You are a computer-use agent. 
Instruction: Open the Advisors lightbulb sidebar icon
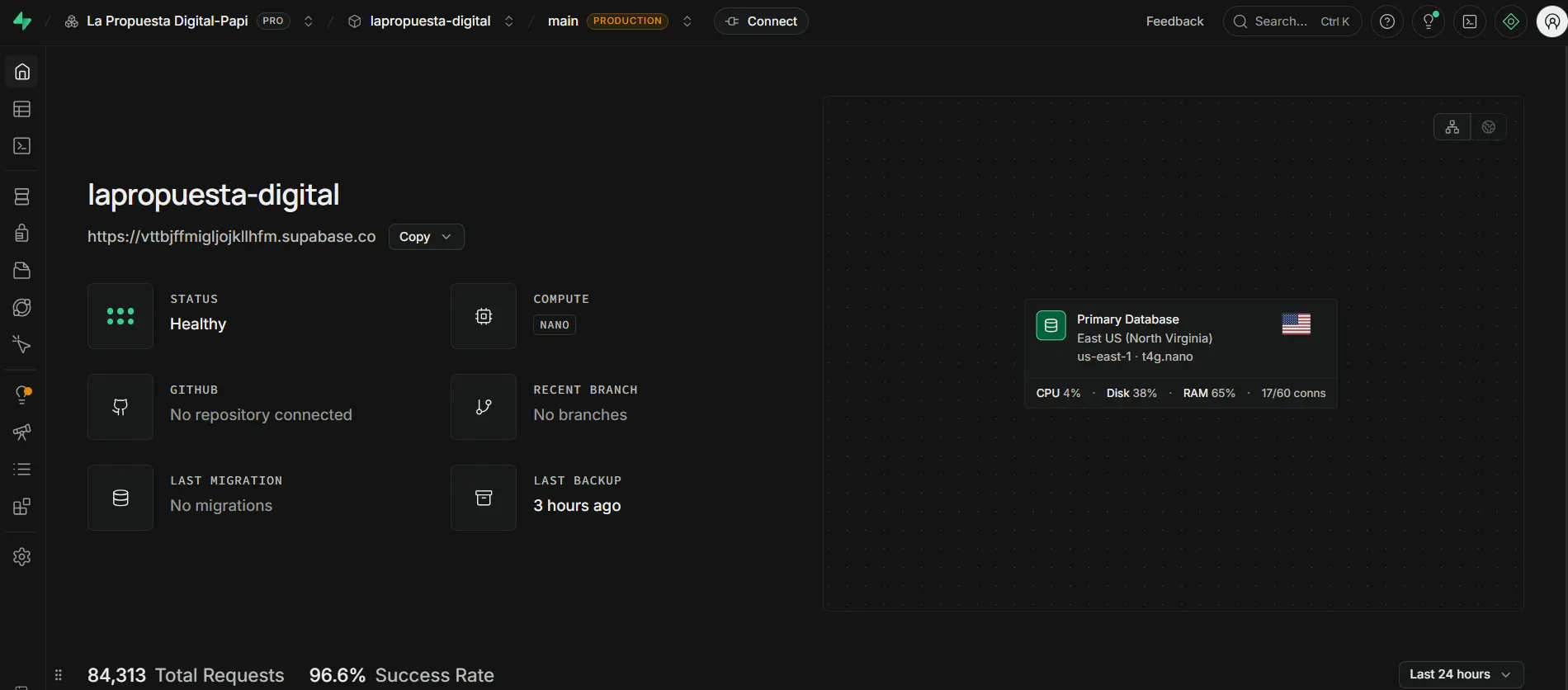click(x=22, y=395)
